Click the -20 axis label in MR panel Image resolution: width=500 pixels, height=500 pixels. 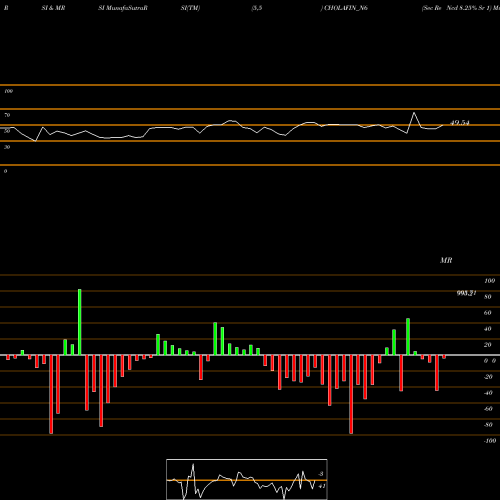488,377
